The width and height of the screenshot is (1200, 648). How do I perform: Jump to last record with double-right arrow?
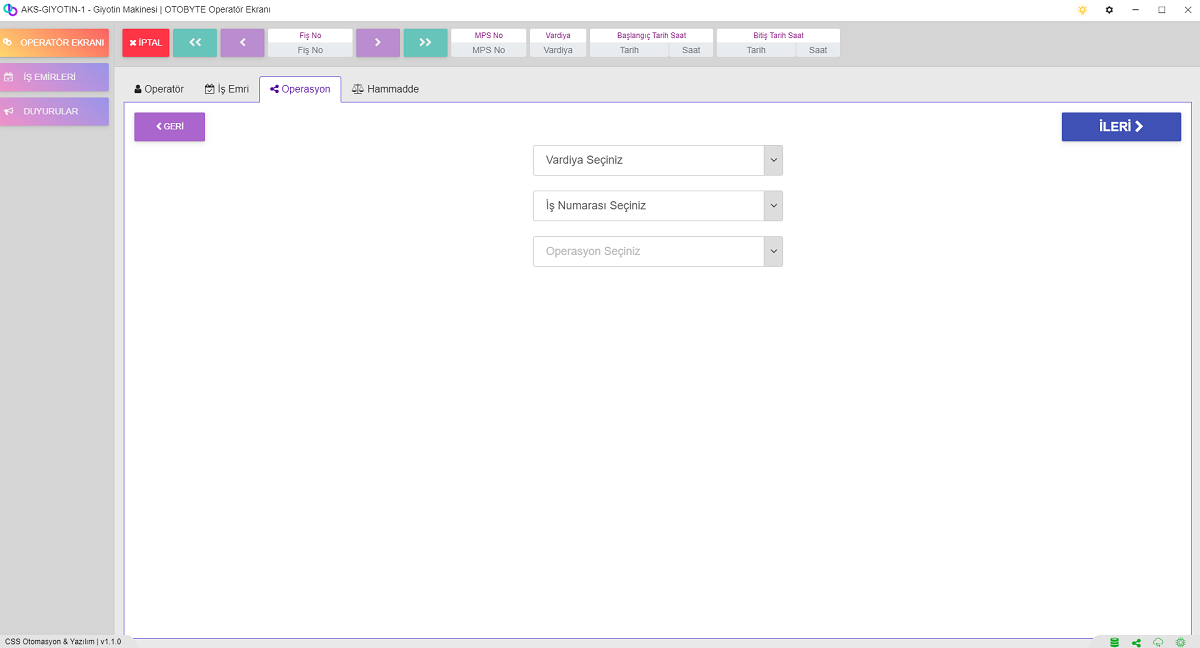(425, 42)
